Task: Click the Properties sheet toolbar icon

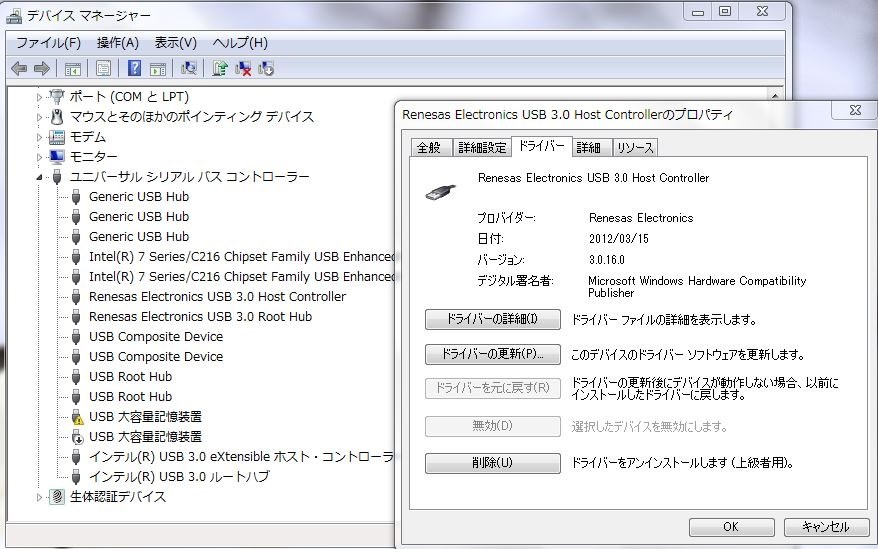Action: tap(103, 68)
